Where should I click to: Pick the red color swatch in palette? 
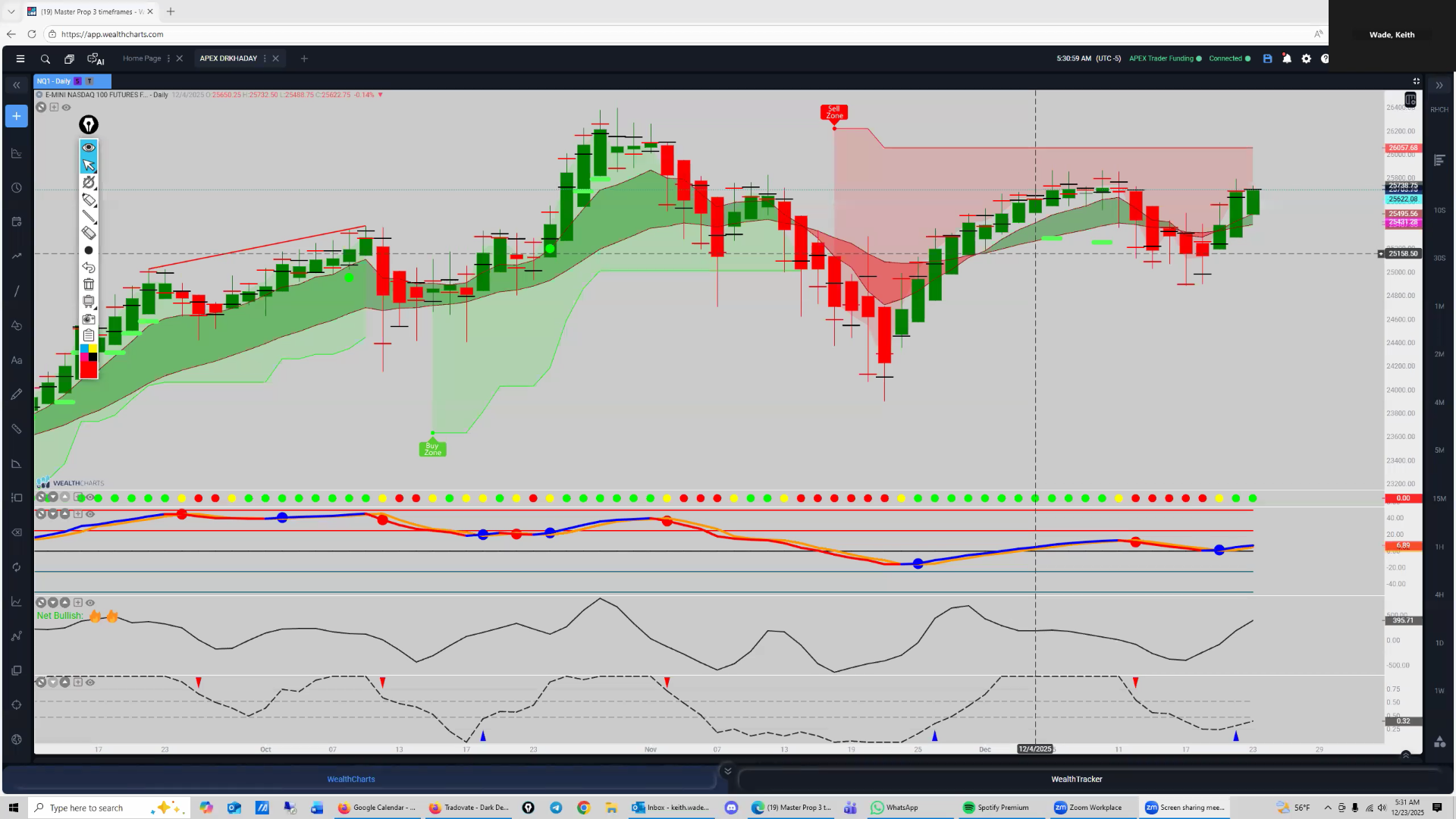point(89,370)
